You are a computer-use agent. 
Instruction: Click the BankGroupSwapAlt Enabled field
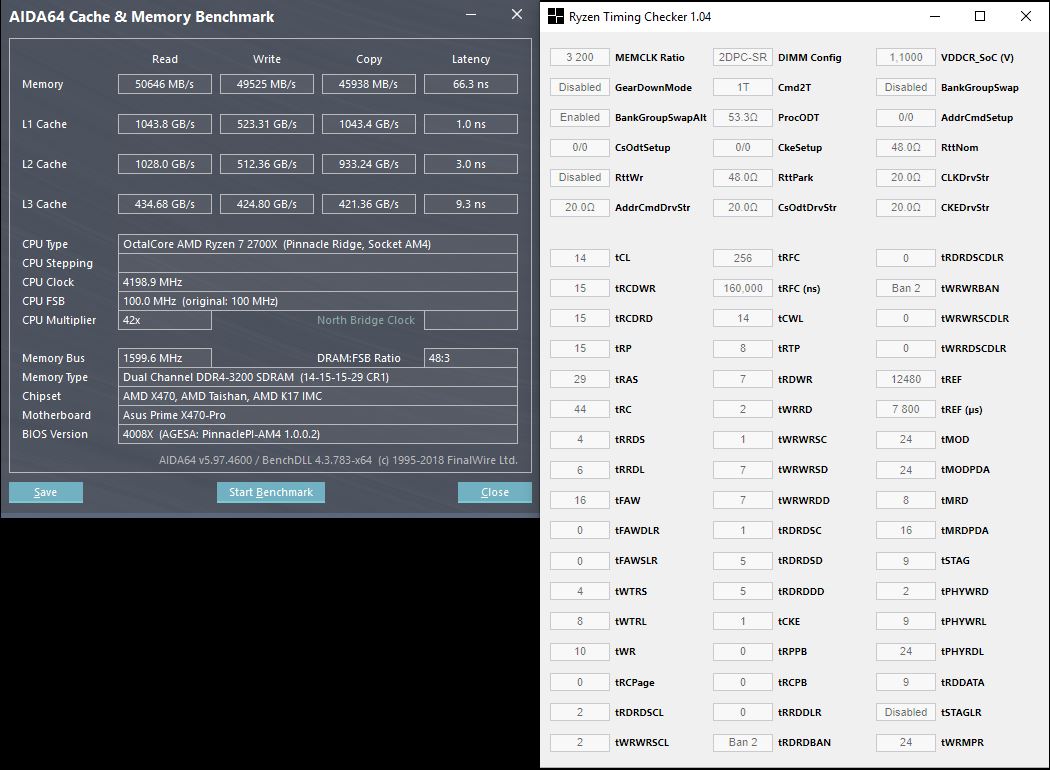coord(580,117)
